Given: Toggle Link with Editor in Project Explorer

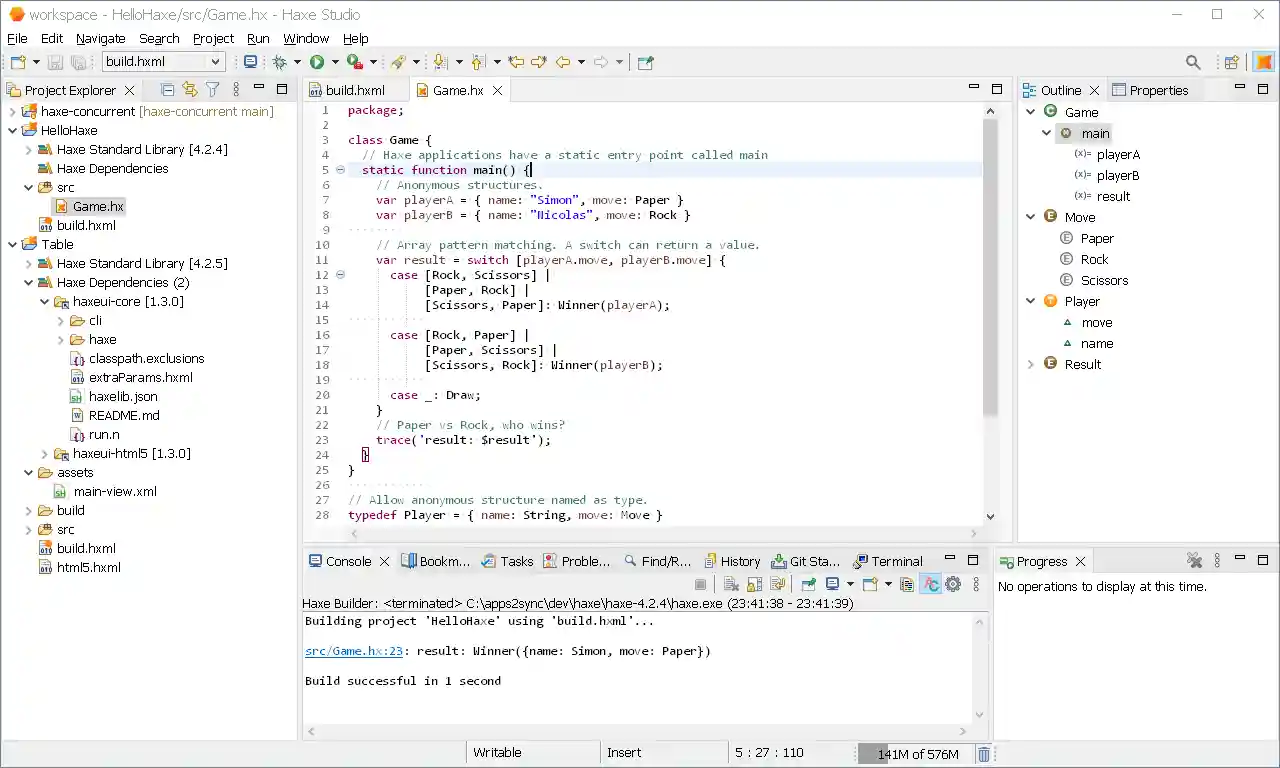Looking at the screenshot, I should point(189,90).
